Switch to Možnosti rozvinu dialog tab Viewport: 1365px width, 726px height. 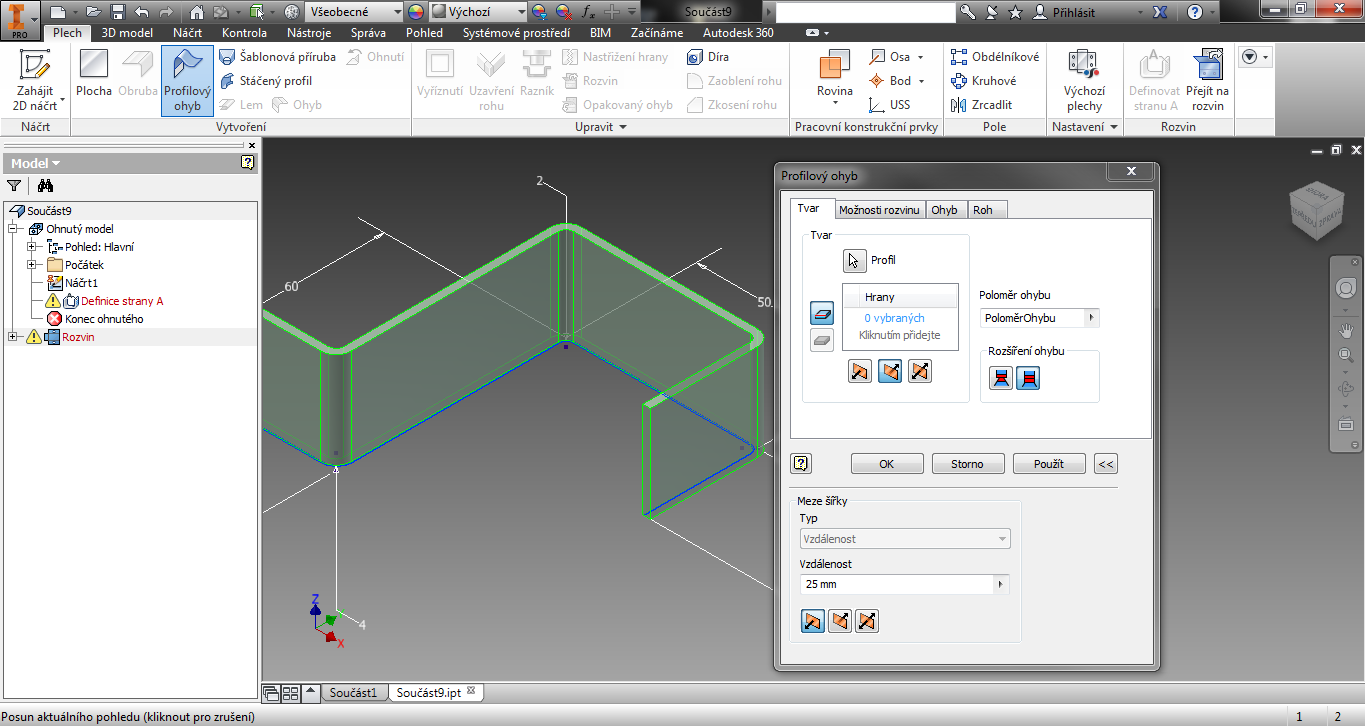pos(879,210)
